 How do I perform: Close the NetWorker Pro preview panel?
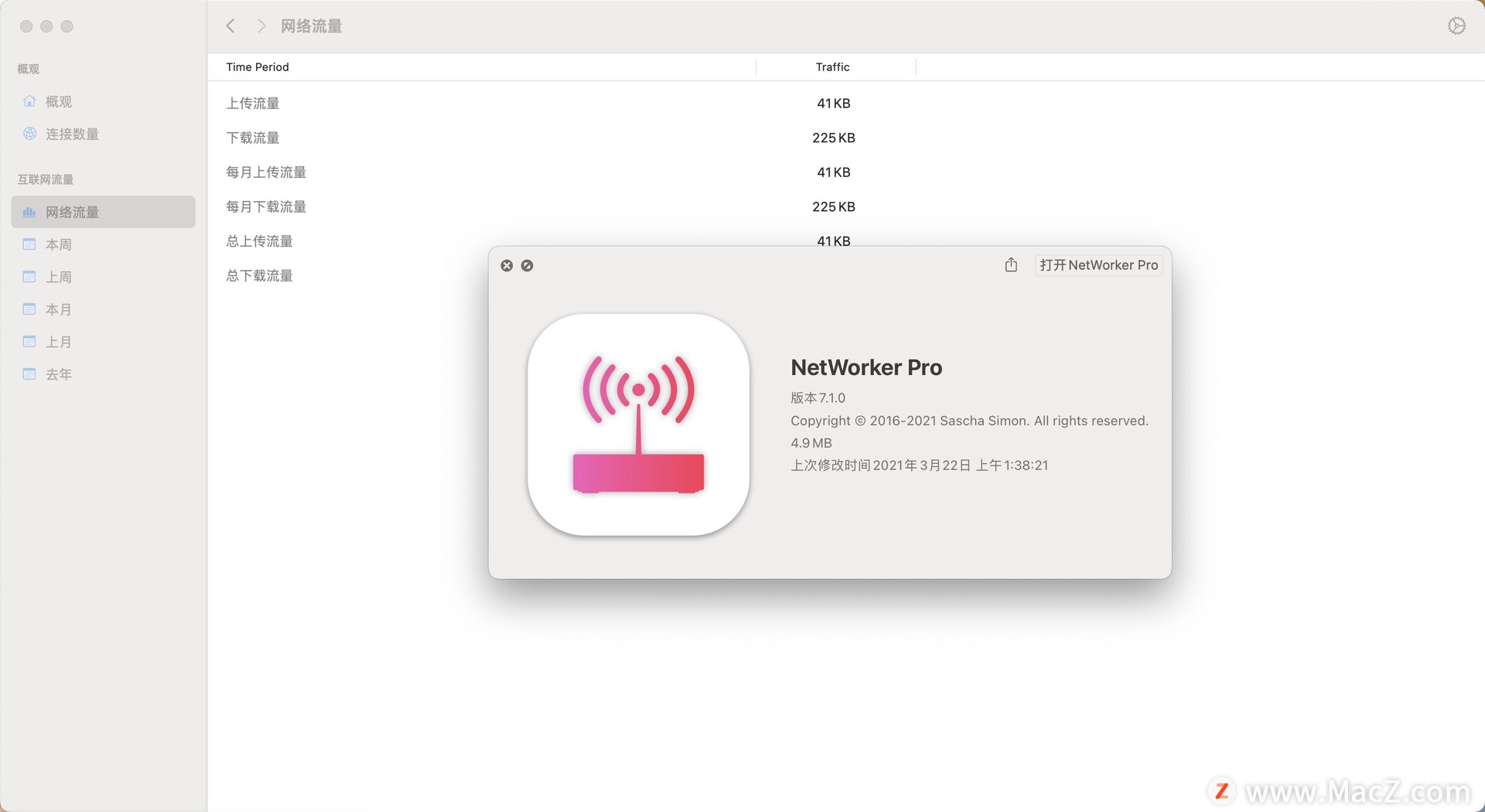(507, 265)
